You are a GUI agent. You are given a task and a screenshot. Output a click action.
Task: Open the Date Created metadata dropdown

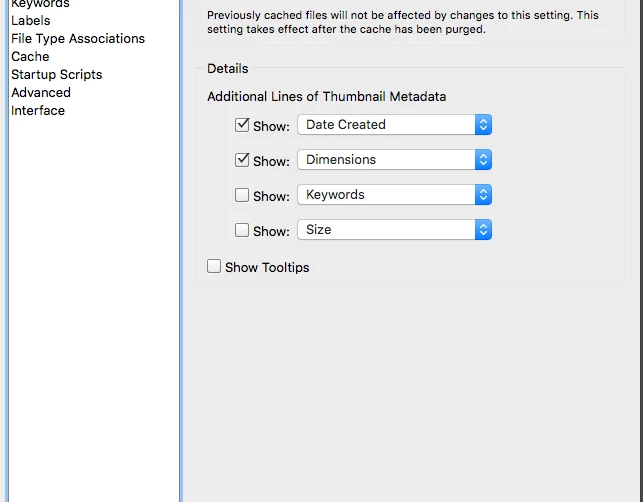386,125
